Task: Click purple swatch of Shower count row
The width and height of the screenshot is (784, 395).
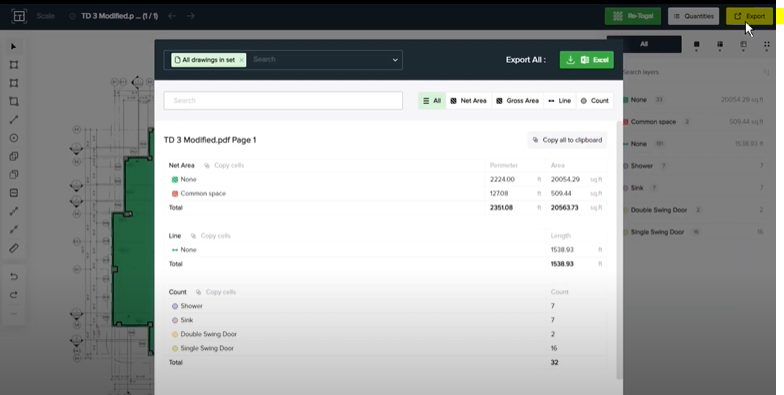Action: click(175, 306)
